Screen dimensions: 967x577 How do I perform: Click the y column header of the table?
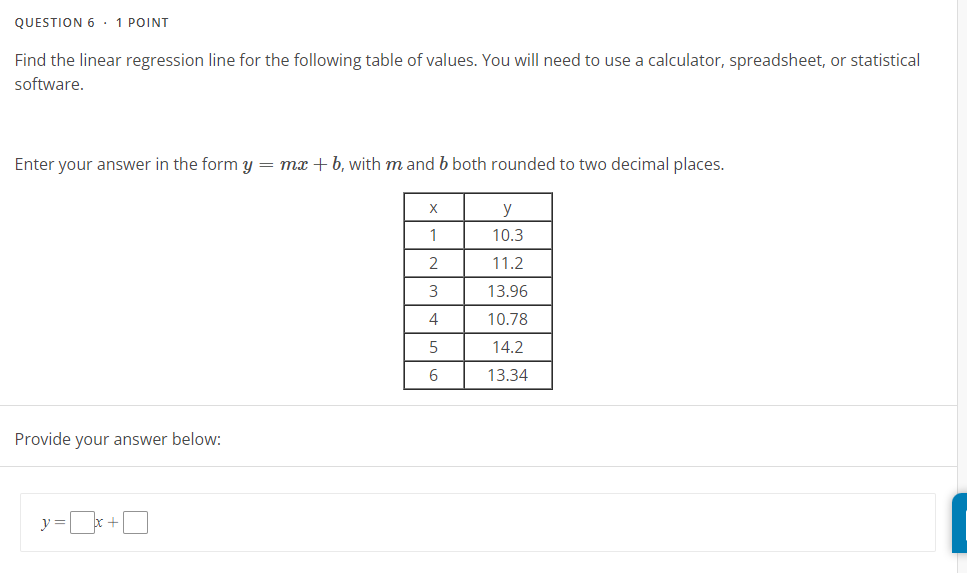pos(507,206)
